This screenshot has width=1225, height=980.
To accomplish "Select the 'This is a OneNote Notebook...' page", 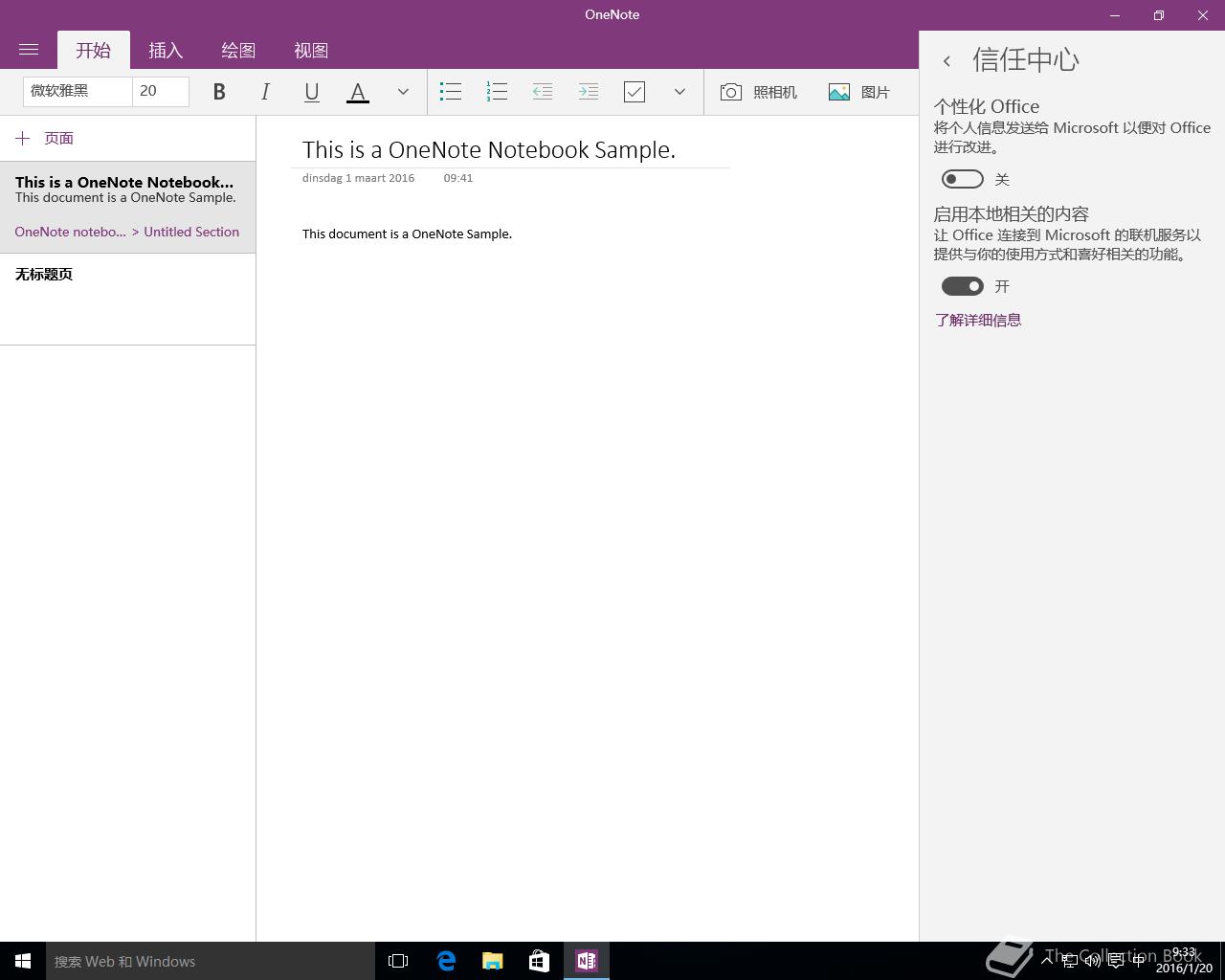I will pos(127,207).
